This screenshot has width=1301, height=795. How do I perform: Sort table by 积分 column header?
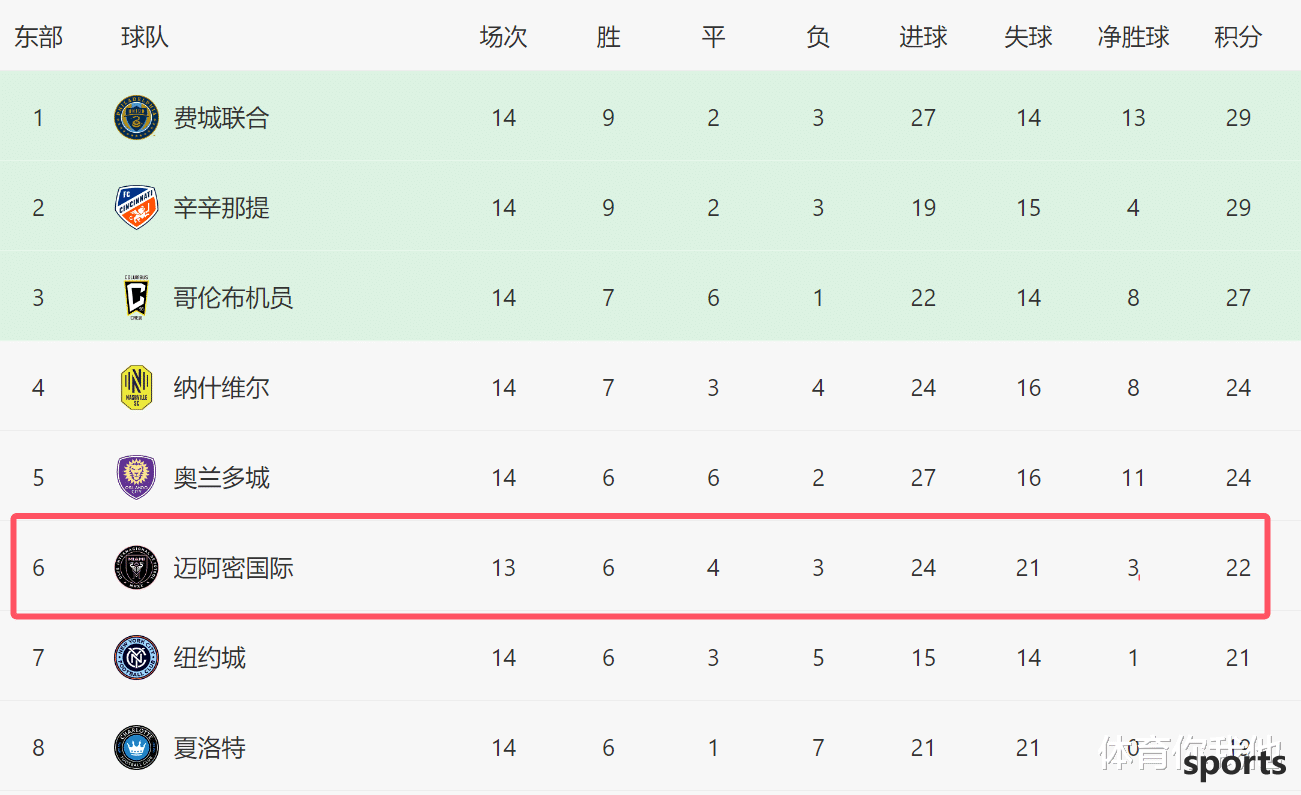tap(1238, 37)
